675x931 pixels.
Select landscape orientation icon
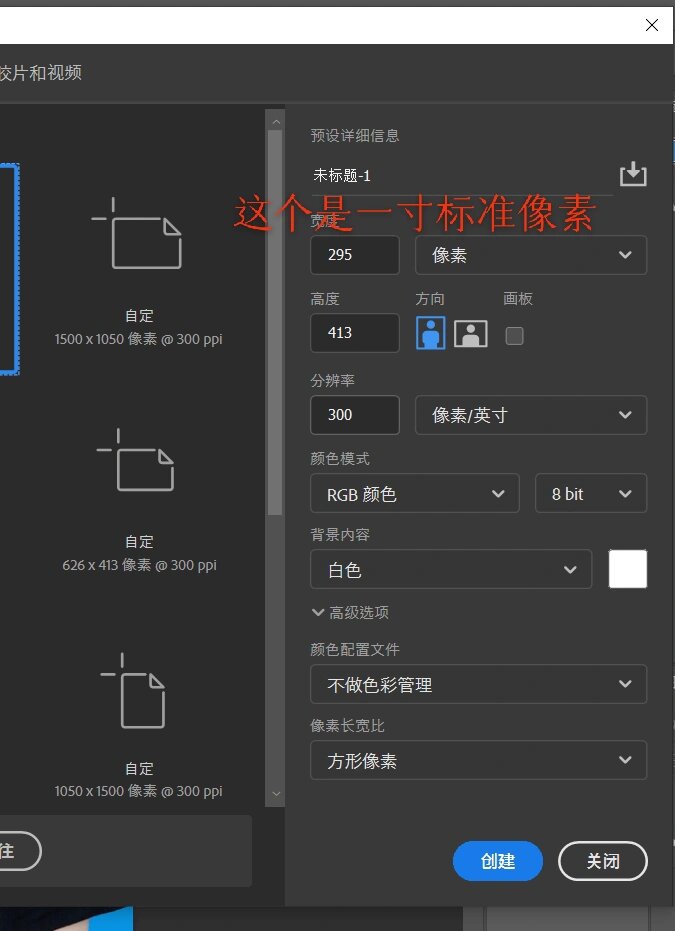471,334
